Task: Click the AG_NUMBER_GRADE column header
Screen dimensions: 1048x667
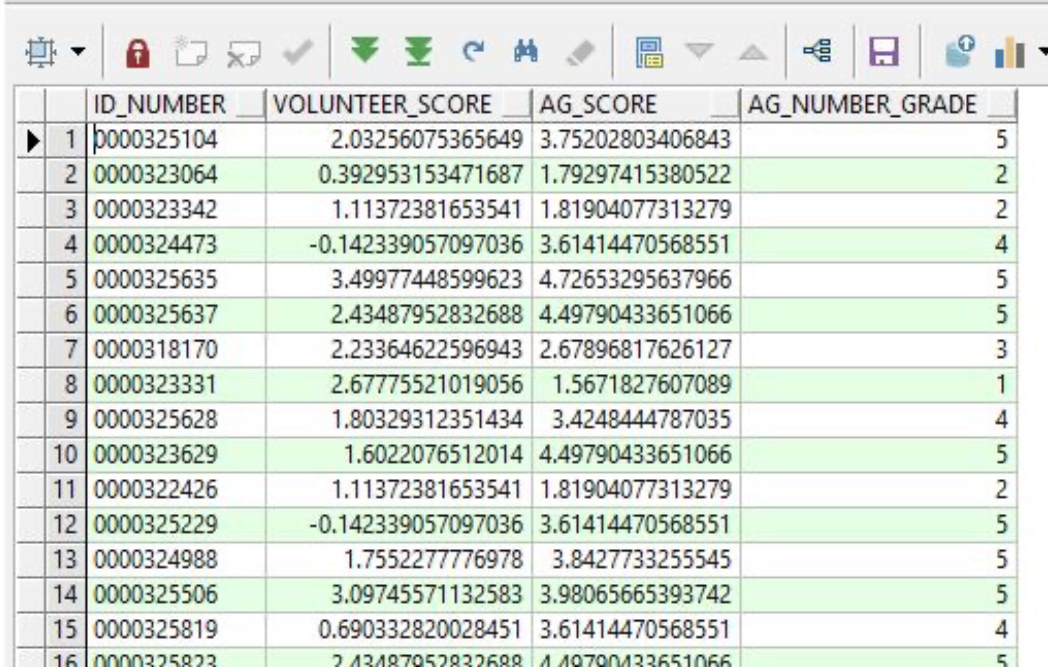Action: 878,105
